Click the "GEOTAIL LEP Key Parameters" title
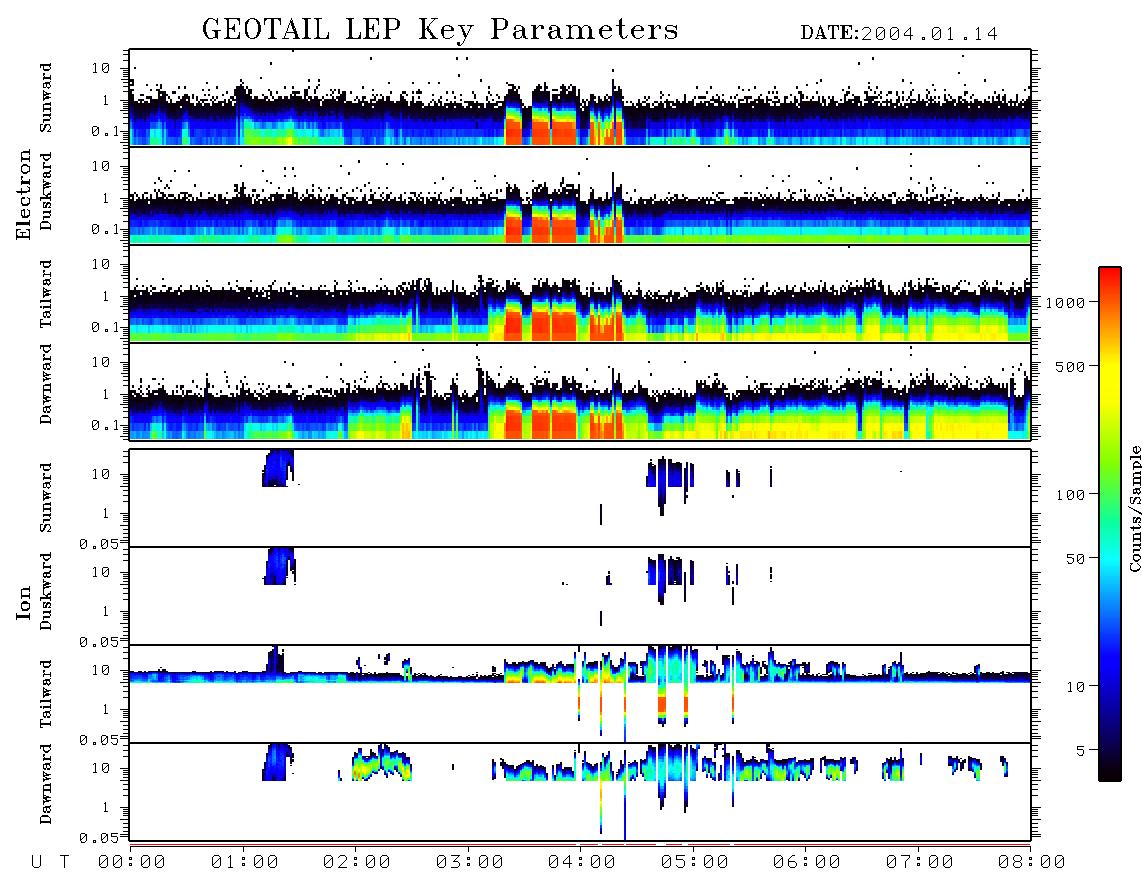 (x=440, y=30)
